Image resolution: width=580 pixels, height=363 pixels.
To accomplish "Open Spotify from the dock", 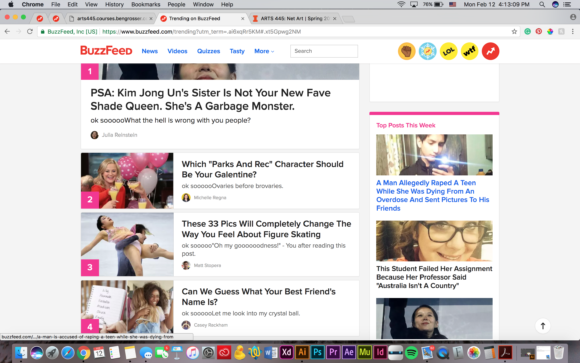I will tap(411, 352).
